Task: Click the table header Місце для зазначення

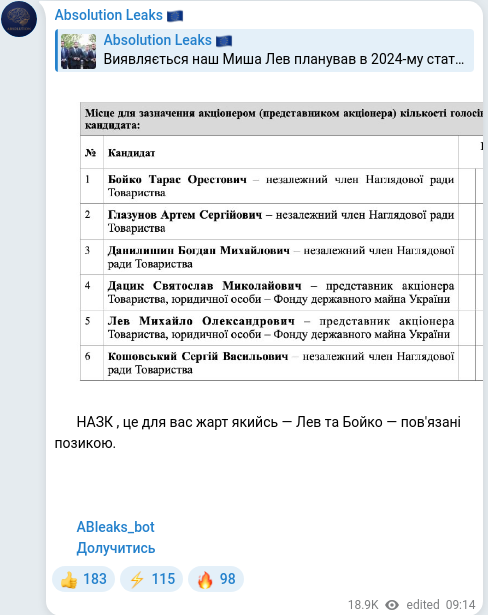Action: click(x=284, y=119)
